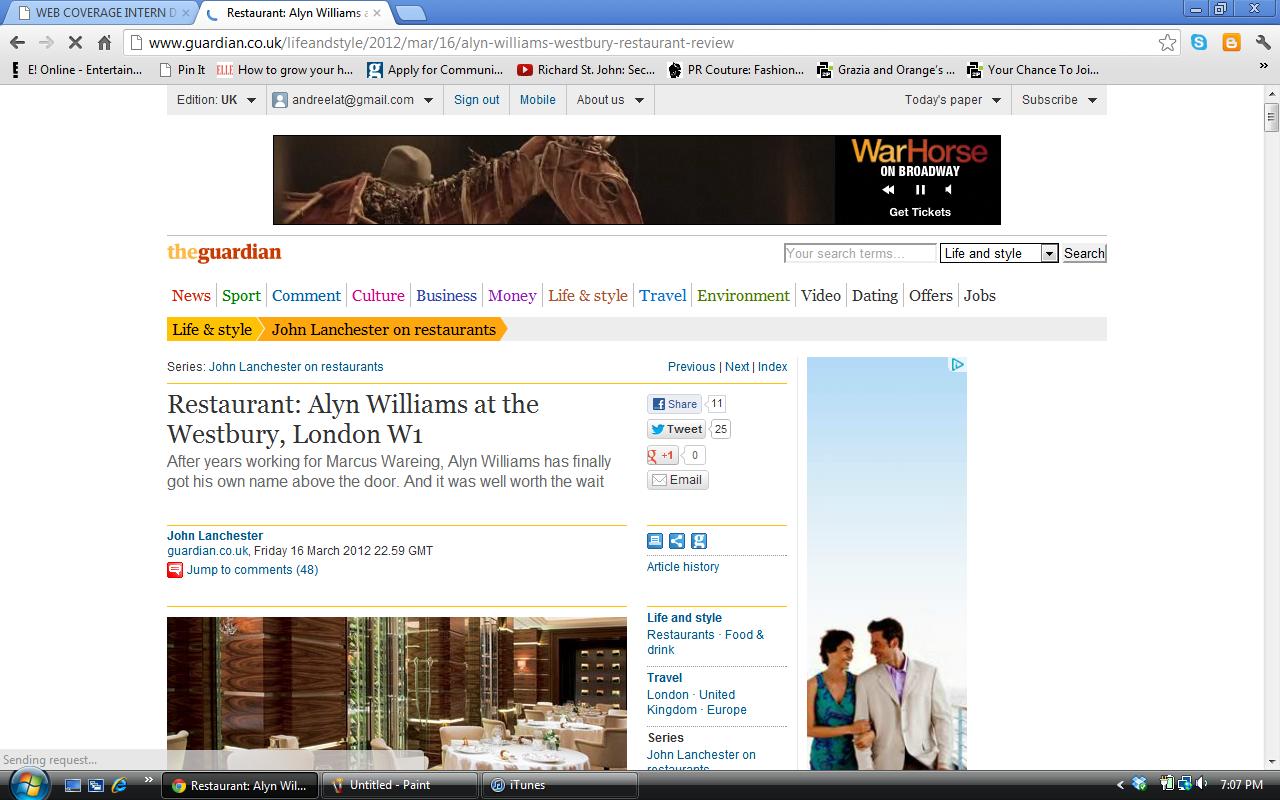This screenshot has height=800, width=1280.
Task: Switch to the iTunes taskbar button
Action: (x=560, y=785)
